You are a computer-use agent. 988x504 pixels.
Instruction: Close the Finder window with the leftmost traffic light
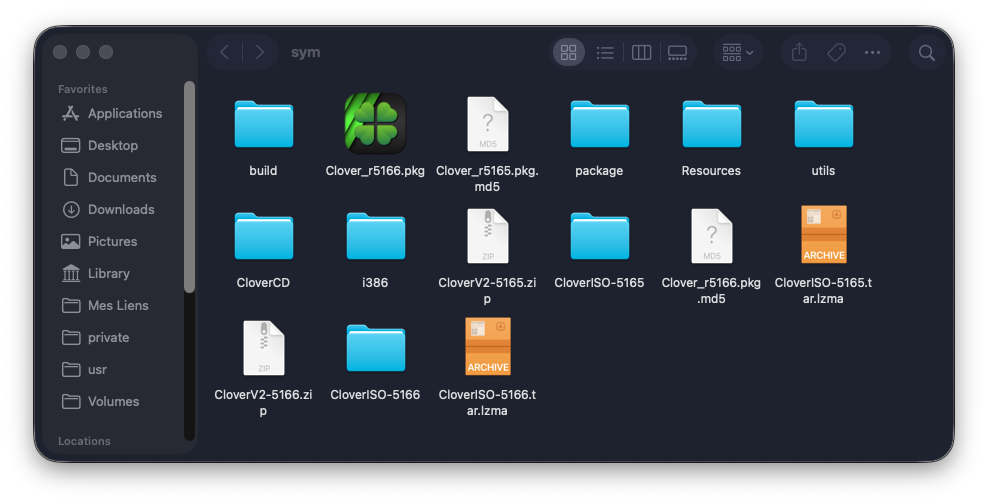click(60, 52)
